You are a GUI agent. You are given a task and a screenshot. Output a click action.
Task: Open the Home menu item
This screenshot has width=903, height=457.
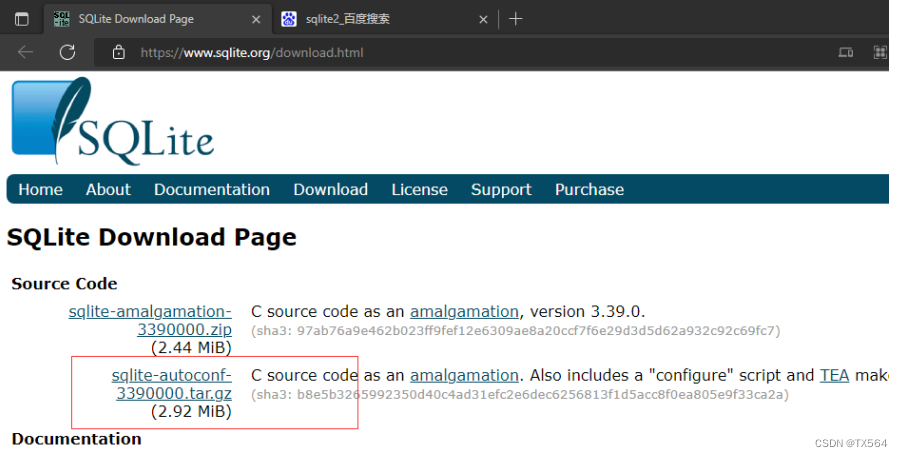tap(40, 189)
